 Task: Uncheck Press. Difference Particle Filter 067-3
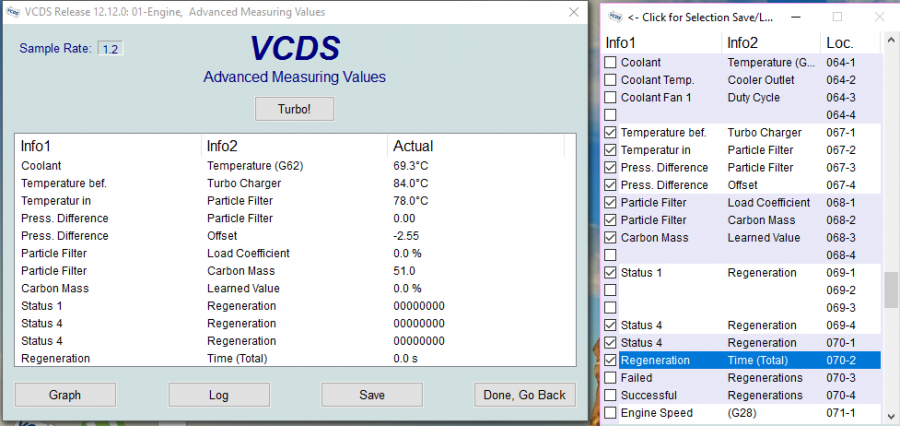[611, 168]
